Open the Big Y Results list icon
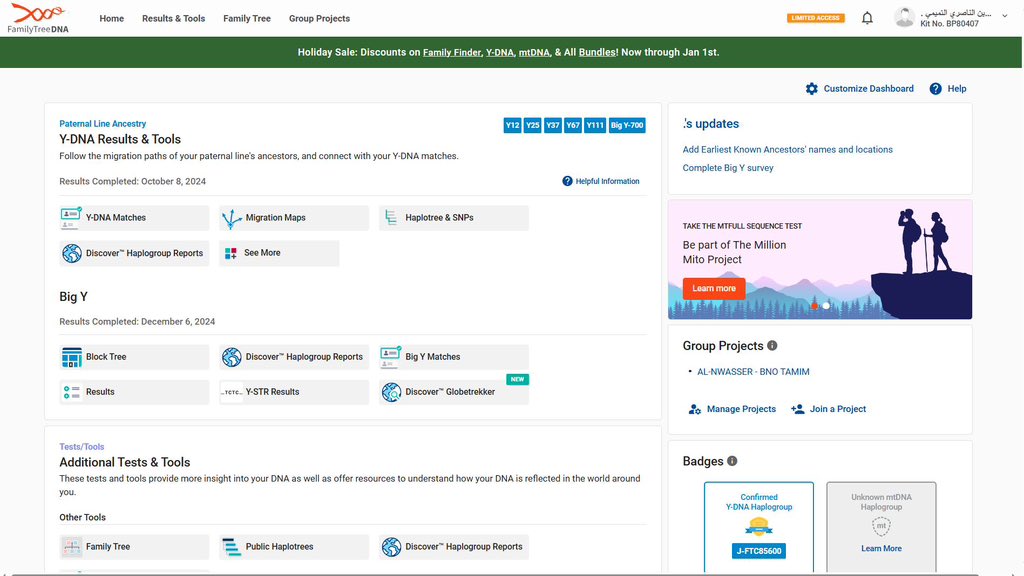1024x576 pixels. coord(72,392)
